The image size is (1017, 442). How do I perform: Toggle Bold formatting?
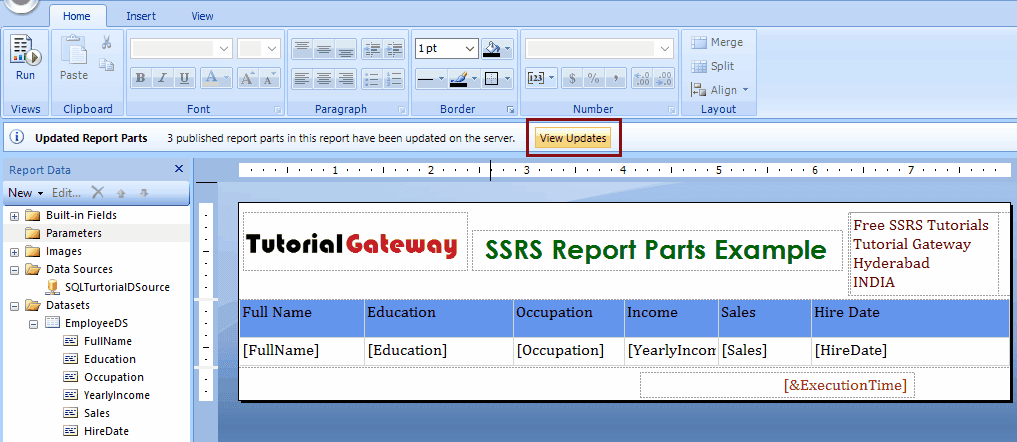tap(140, 79)
